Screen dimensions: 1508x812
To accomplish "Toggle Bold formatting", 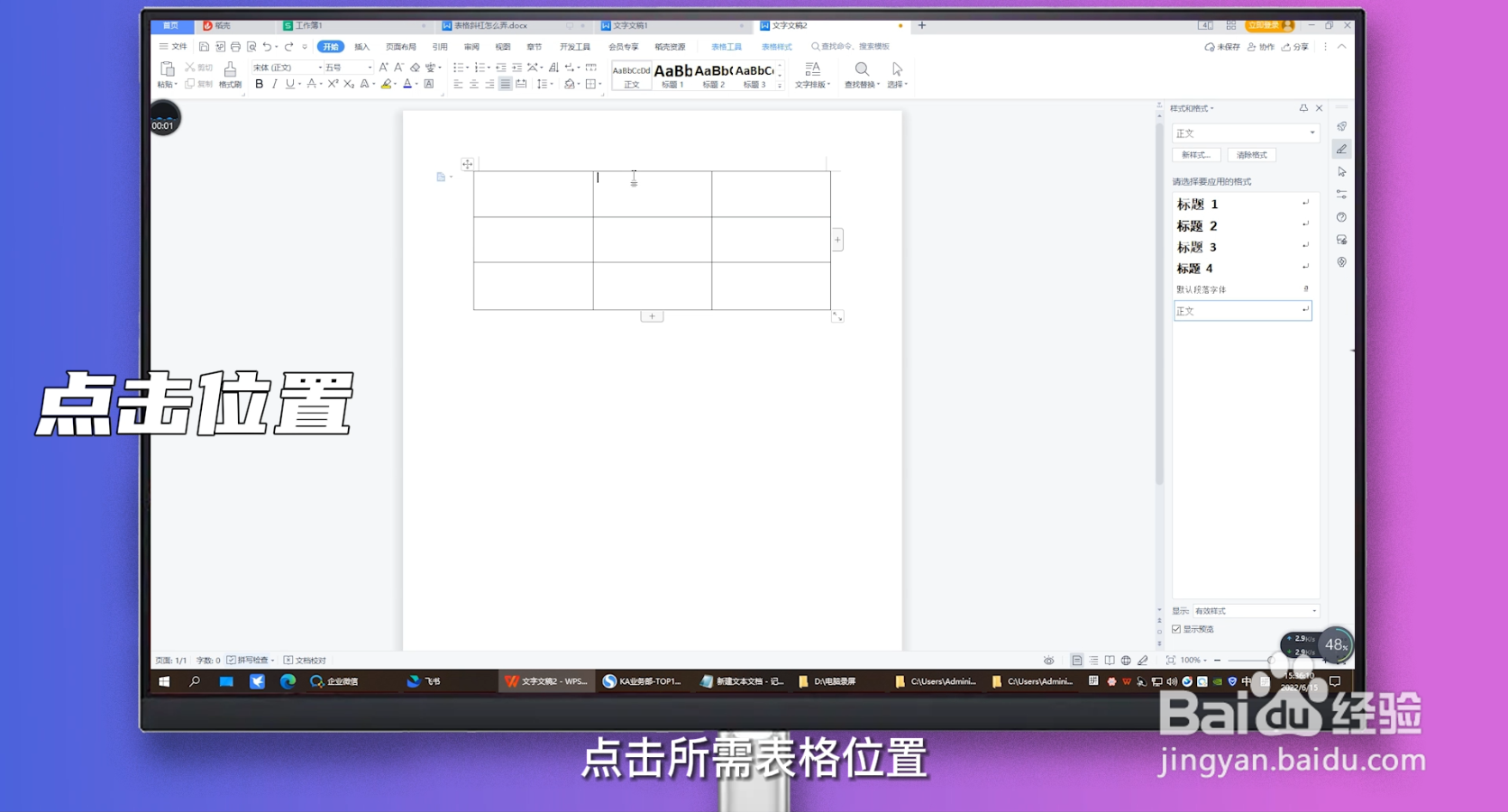I will pos(259,84).
